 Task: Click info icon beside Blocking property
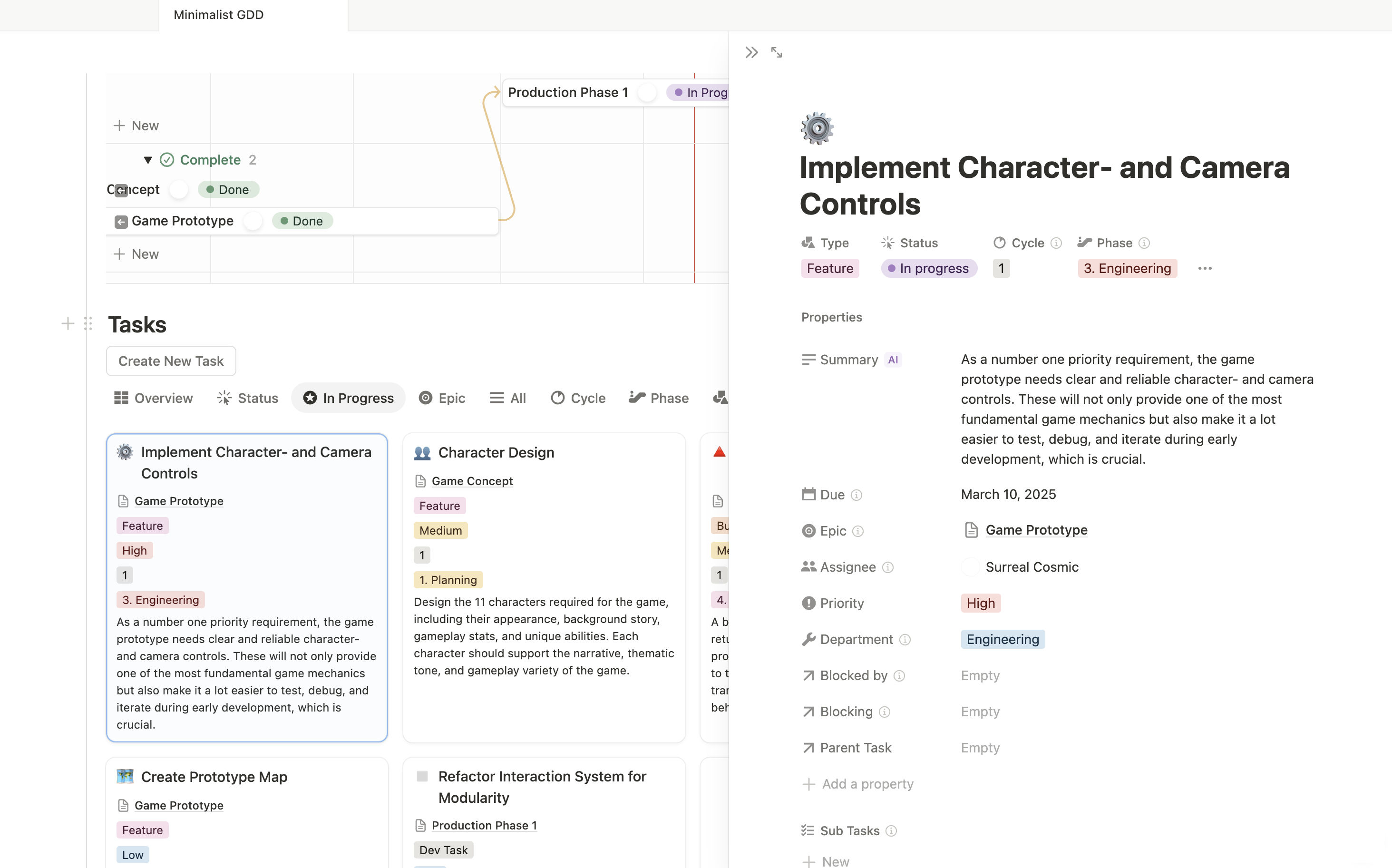[x=885, y=712]
